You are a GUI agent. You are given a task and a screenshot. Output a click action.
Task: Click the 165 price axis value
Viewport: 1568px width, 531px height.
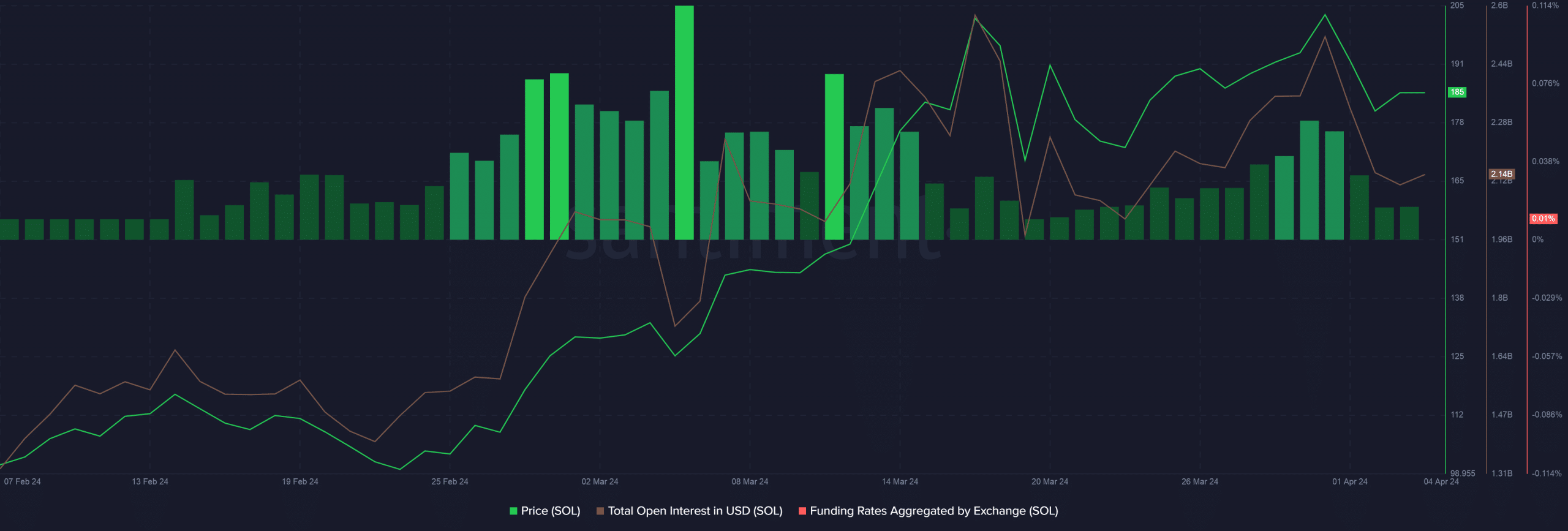pyautogui.click(x=1457, y=181)
